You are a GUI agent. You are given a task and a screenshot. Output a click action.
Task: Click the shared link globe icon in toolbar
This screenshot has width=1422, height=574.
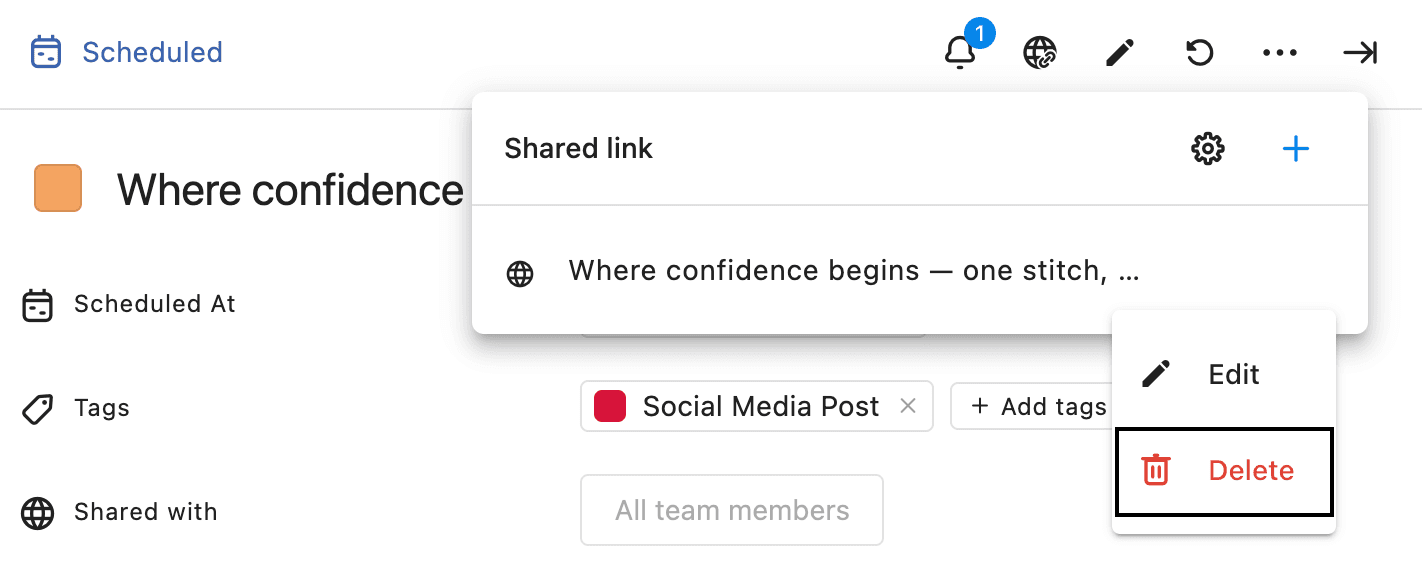click(x=1040, y=52)
